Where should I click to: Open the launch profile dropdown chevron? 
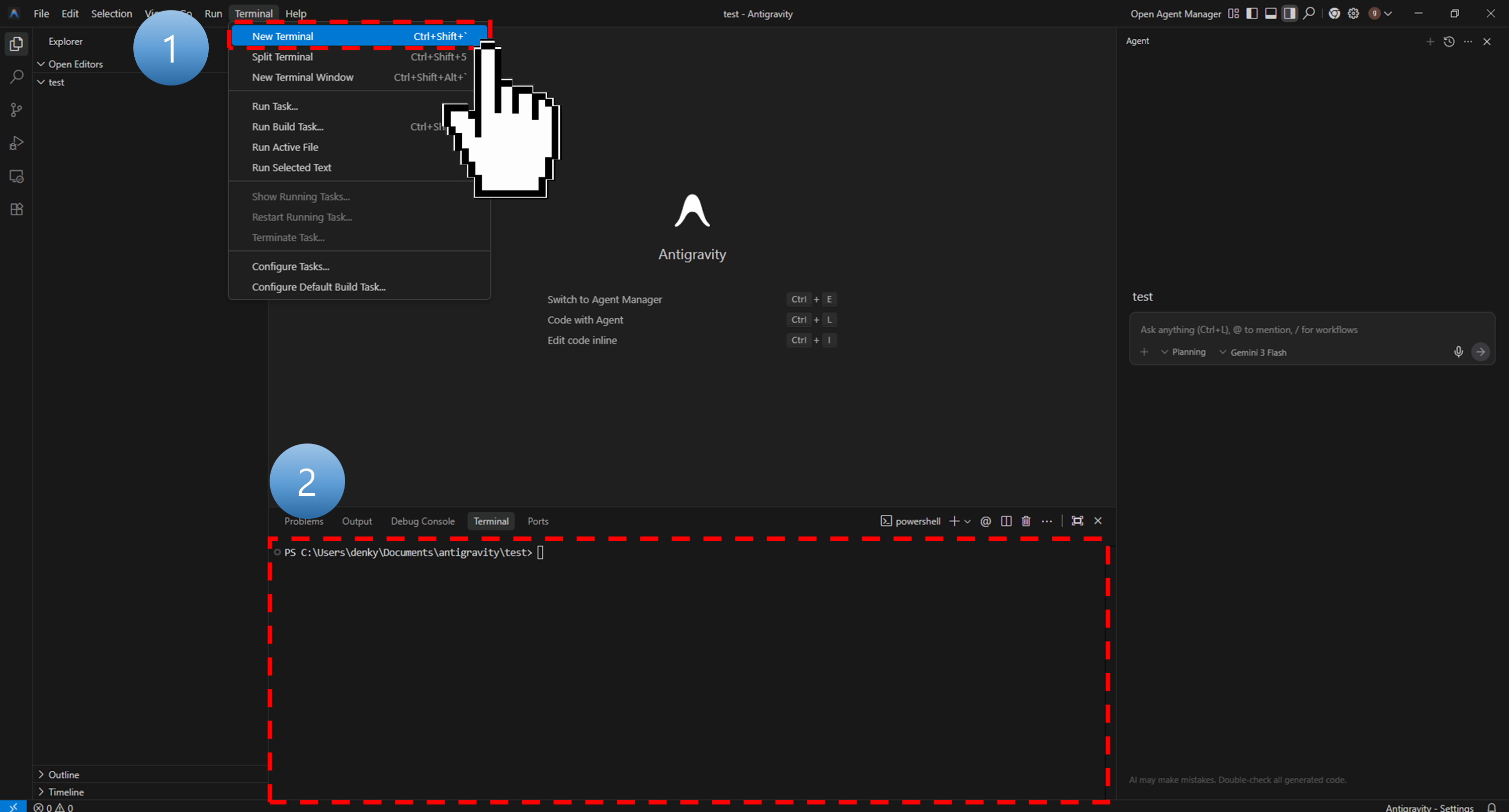[x=967, y=521]
